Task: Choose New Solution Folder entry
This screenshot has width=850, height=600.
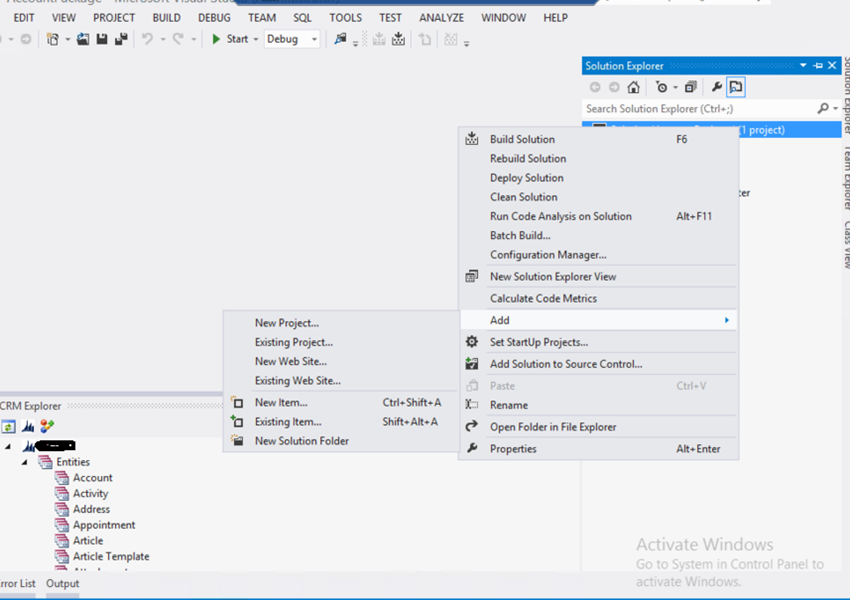Action: click(x=341, y=441)
